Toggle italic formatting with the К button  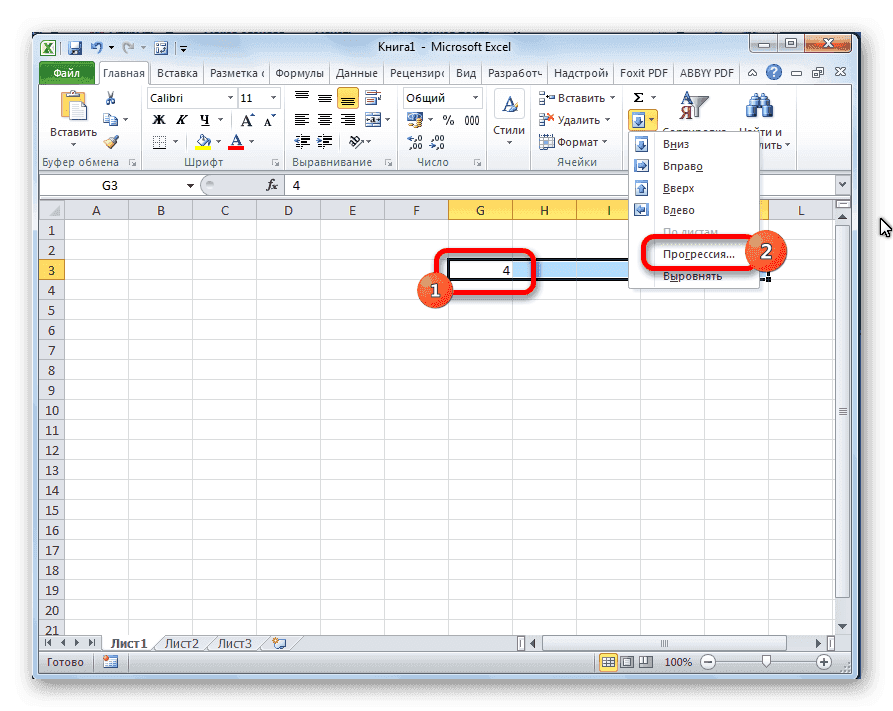click(180, 119)
